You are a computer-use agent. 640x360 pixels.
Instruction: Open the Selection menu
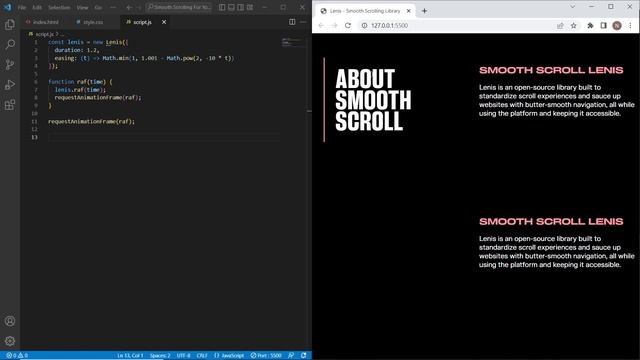[59, 7]
